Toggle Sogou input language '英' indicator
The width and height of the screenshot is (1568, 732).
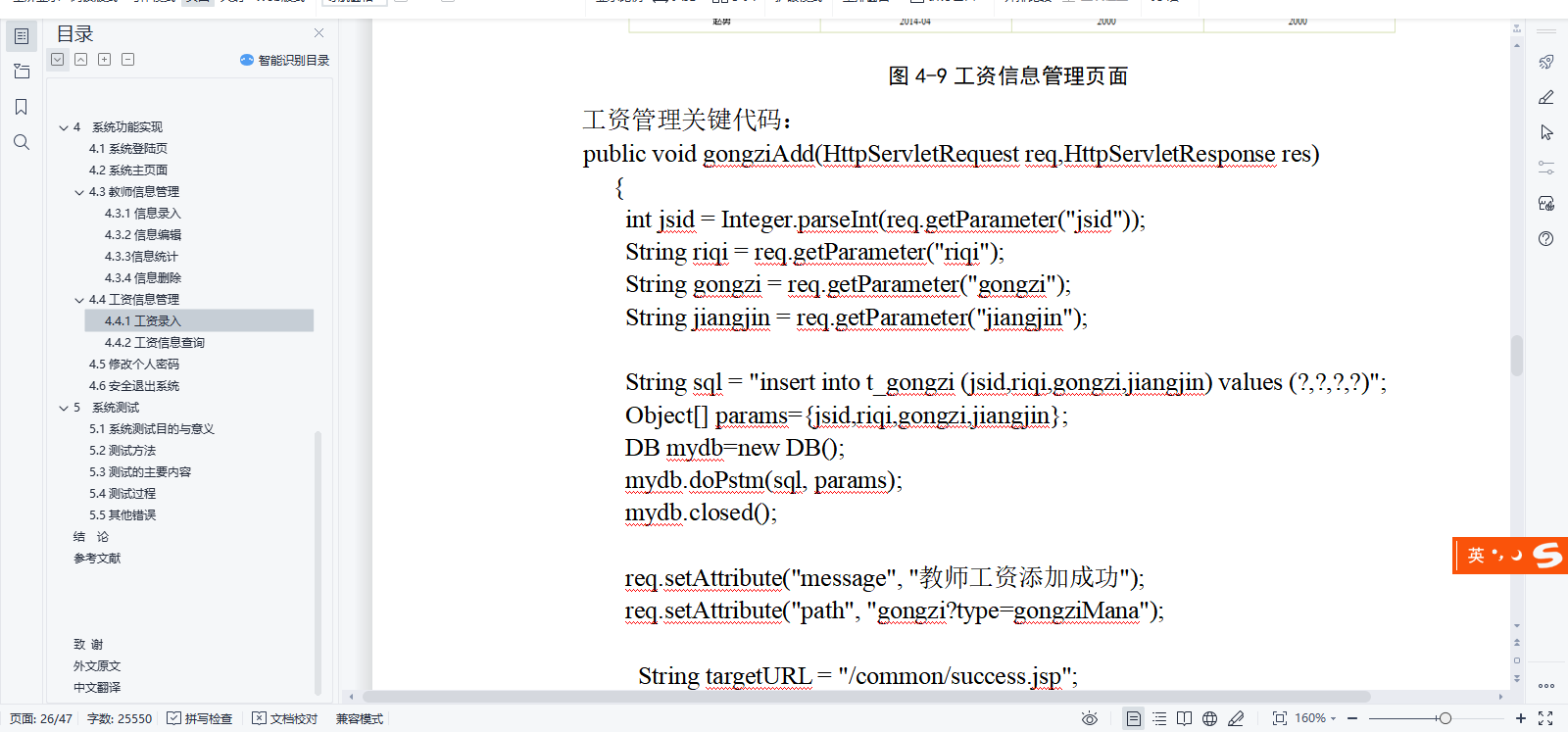[1476, 556]
